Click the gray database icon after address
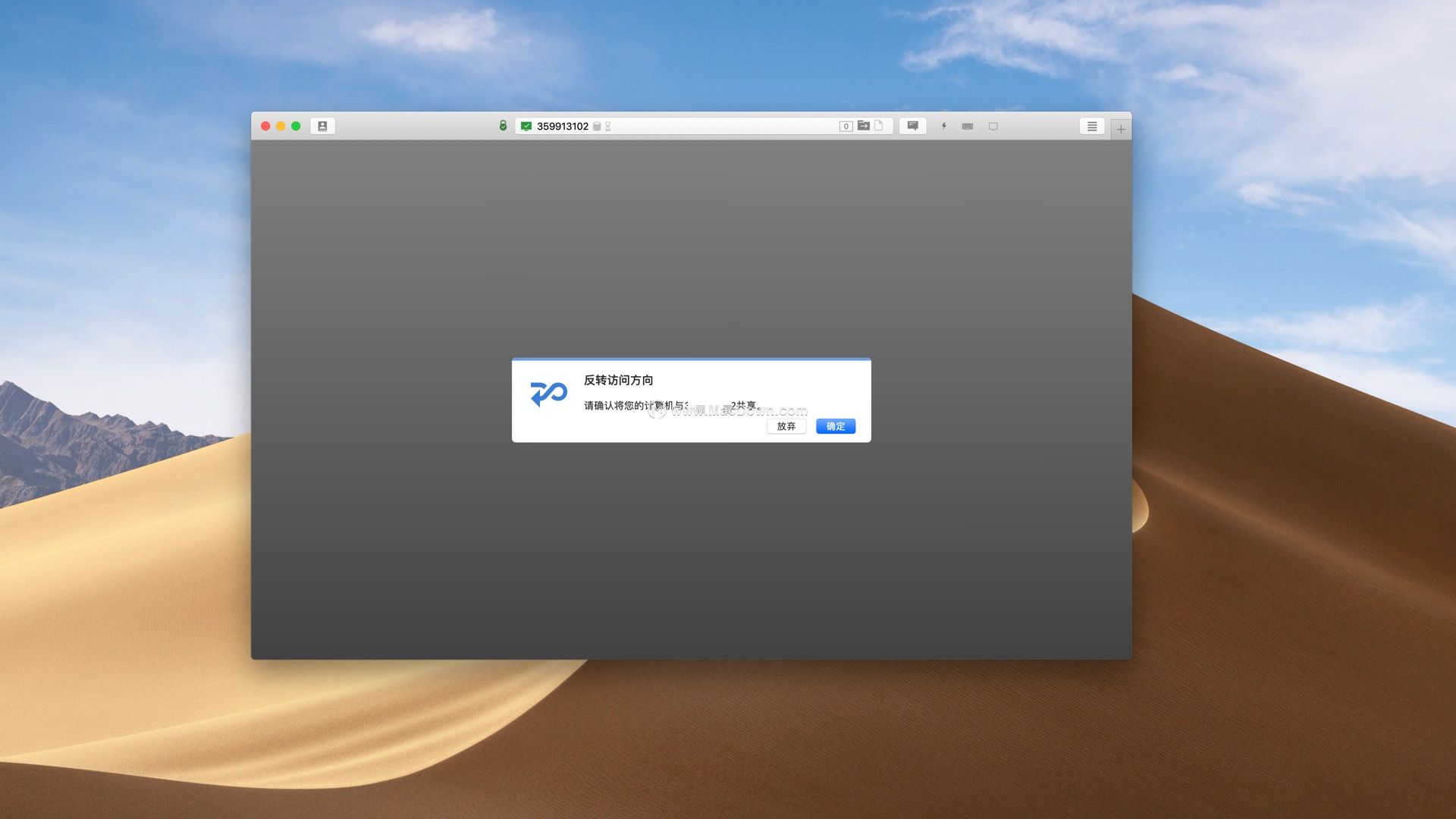This screenshot has width=1456, height=819. 597,127
